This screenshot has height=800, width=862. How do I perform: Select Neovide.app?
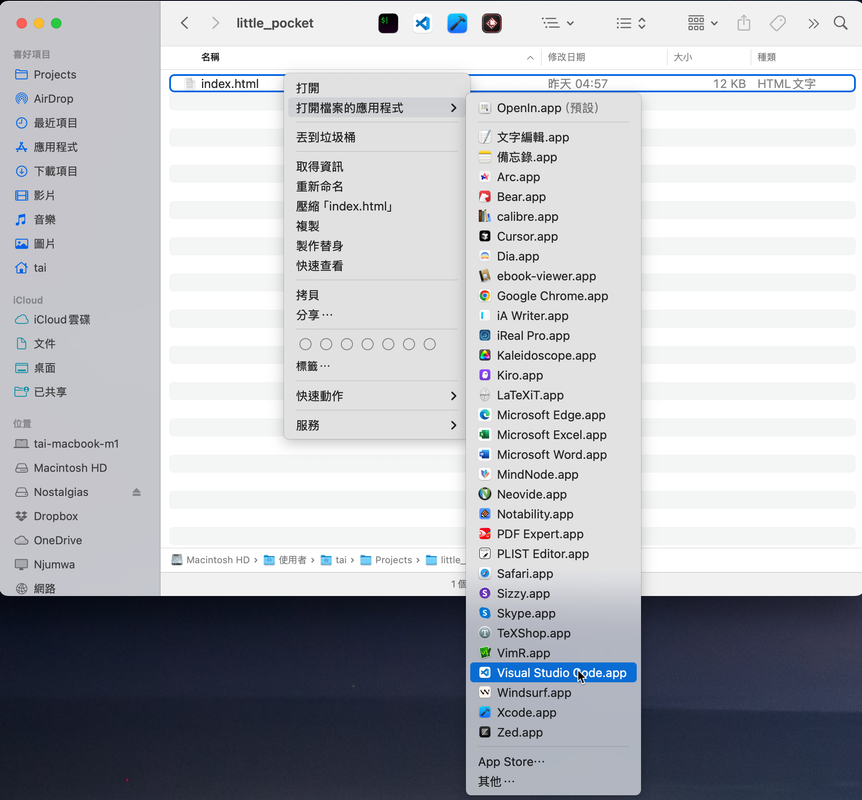(x=553, y=494)
